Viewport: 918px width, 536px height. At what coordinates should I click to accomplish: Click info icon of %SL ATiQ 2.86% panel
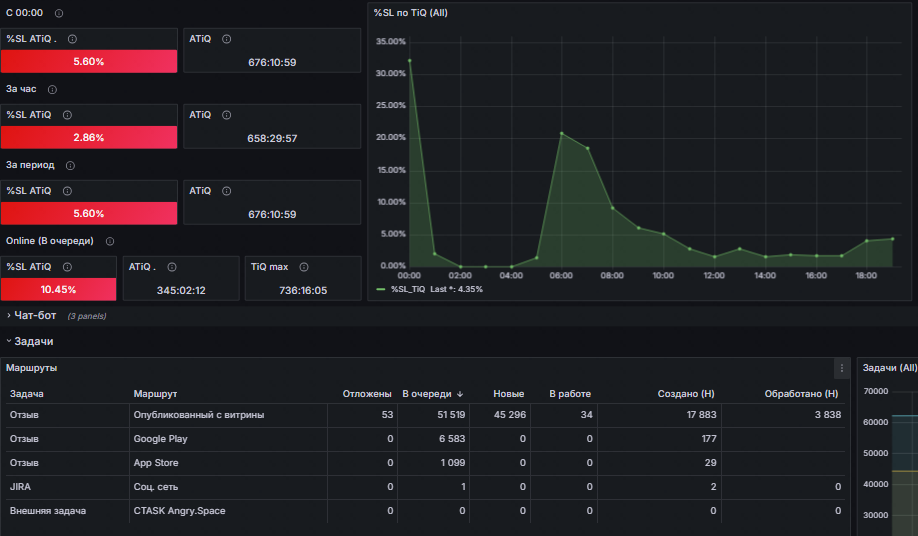tap(67, 115)
